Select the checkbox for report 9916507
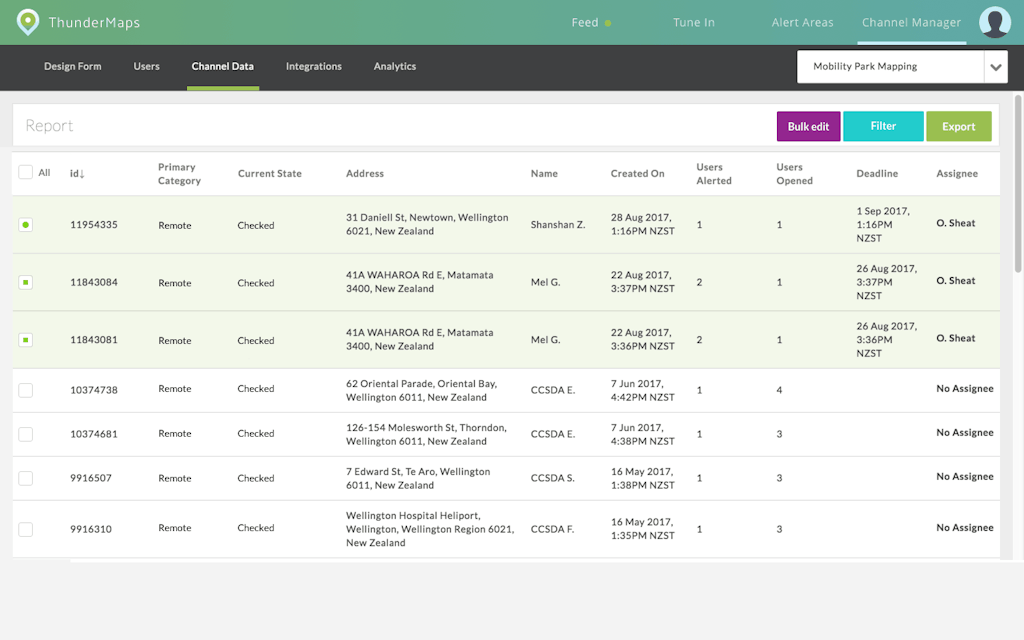The width and height of the screenshot is (1024, 640). 26,478
